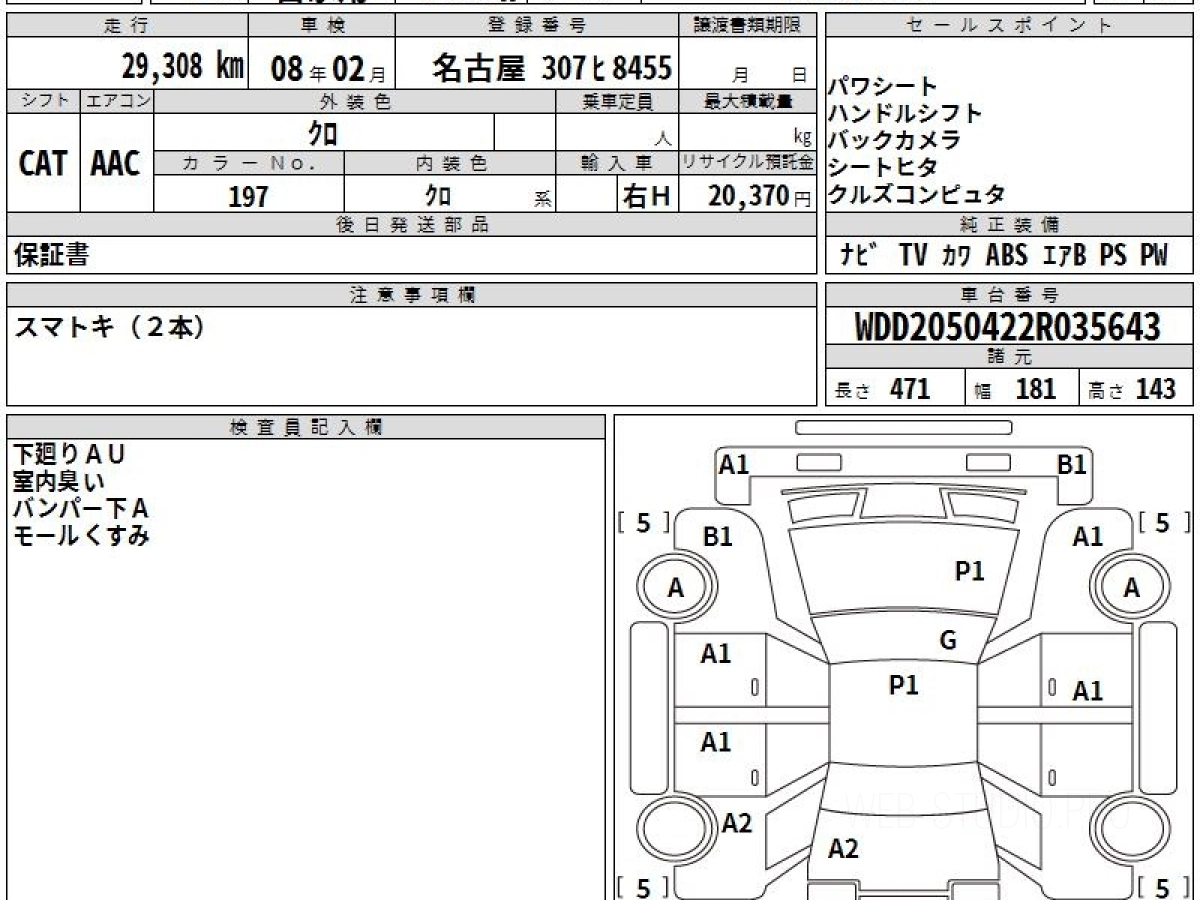
Task: Click the G mark on the windshield
Action: (947, 641)
